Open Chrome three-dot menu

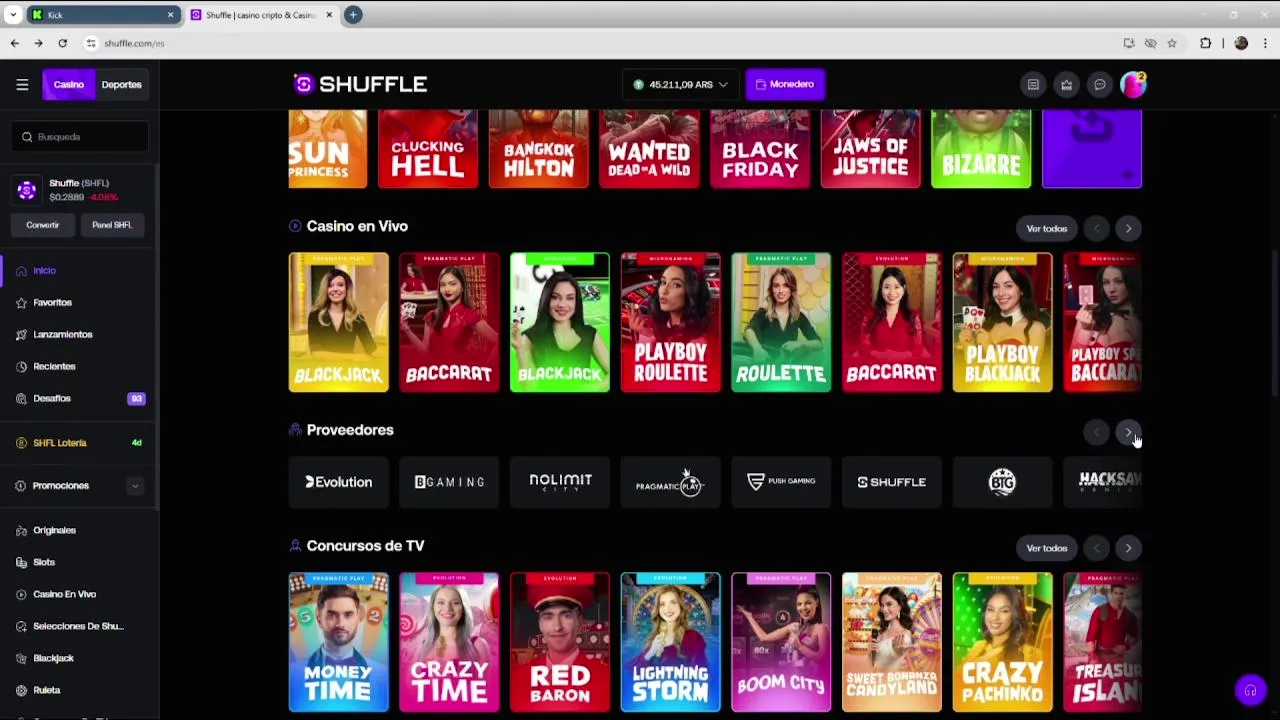click(x=1265, y=43)
